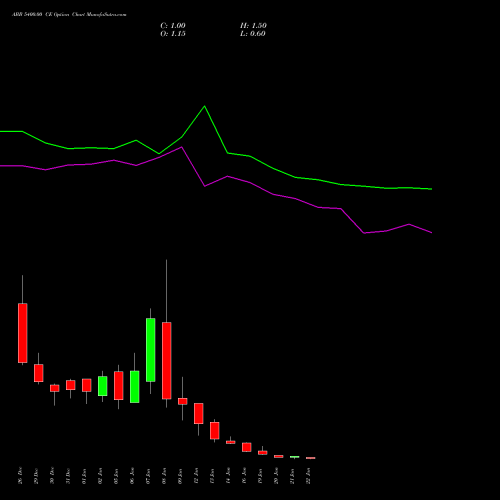Click the high value 'H: 1.50'
The width and height of the screenshot is (500, 500).
253,26
